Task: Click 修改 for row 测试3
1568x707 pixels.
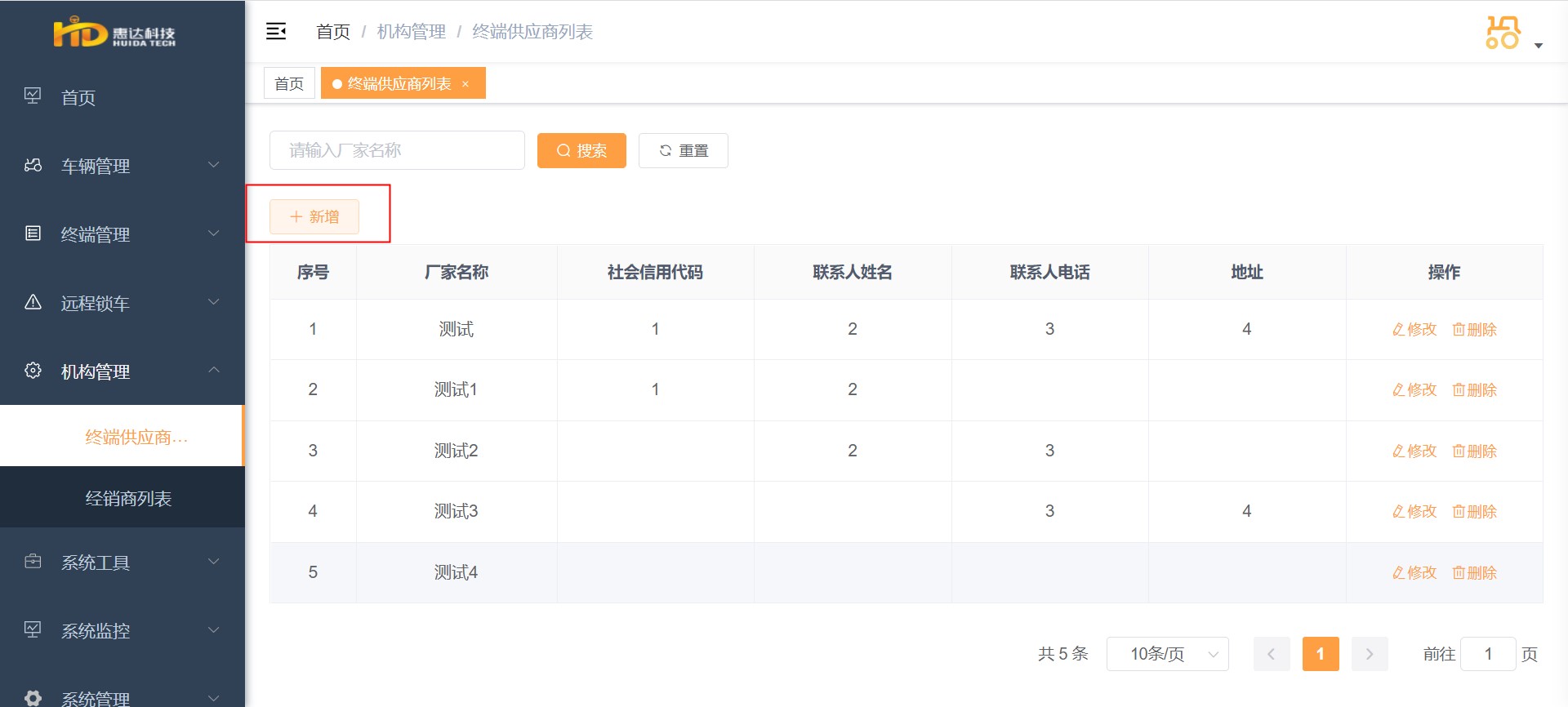Action: [x=1414, y=511]
